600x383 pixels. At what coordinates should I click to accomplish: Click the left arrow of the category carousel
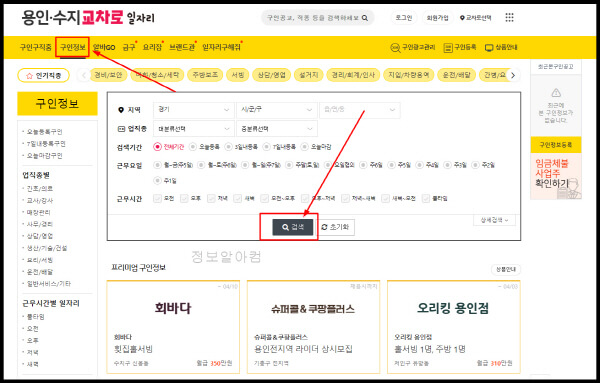(x=84, y=75)
